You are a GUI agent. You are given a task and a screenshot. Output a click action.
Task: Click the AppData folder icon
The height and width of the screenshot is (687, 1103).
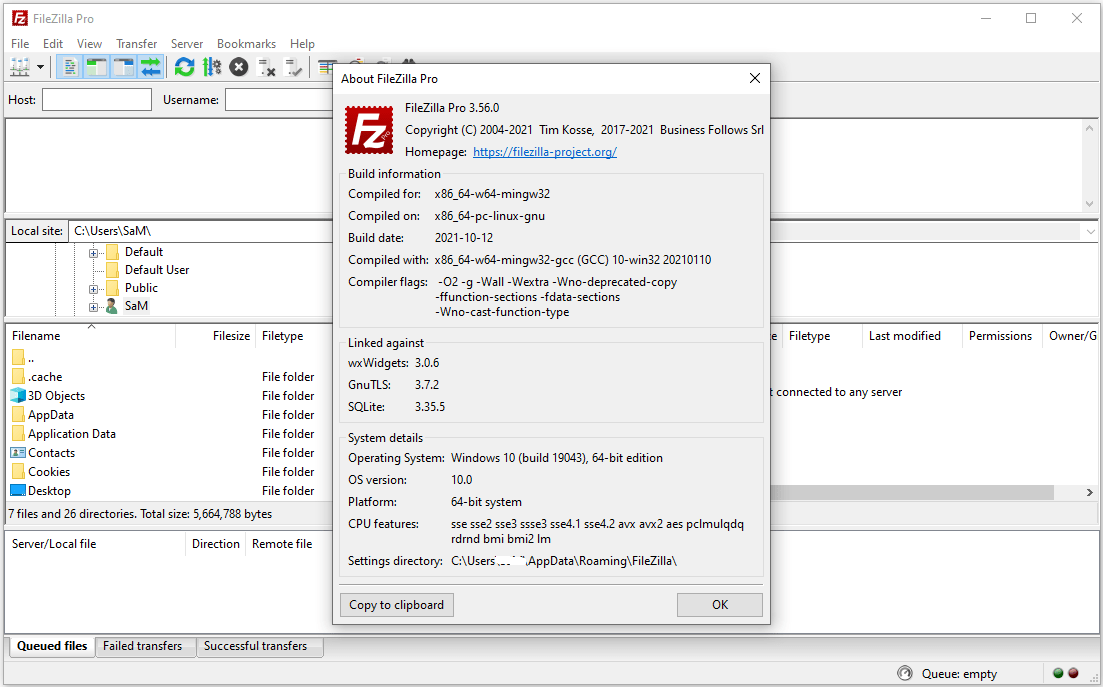18,415
